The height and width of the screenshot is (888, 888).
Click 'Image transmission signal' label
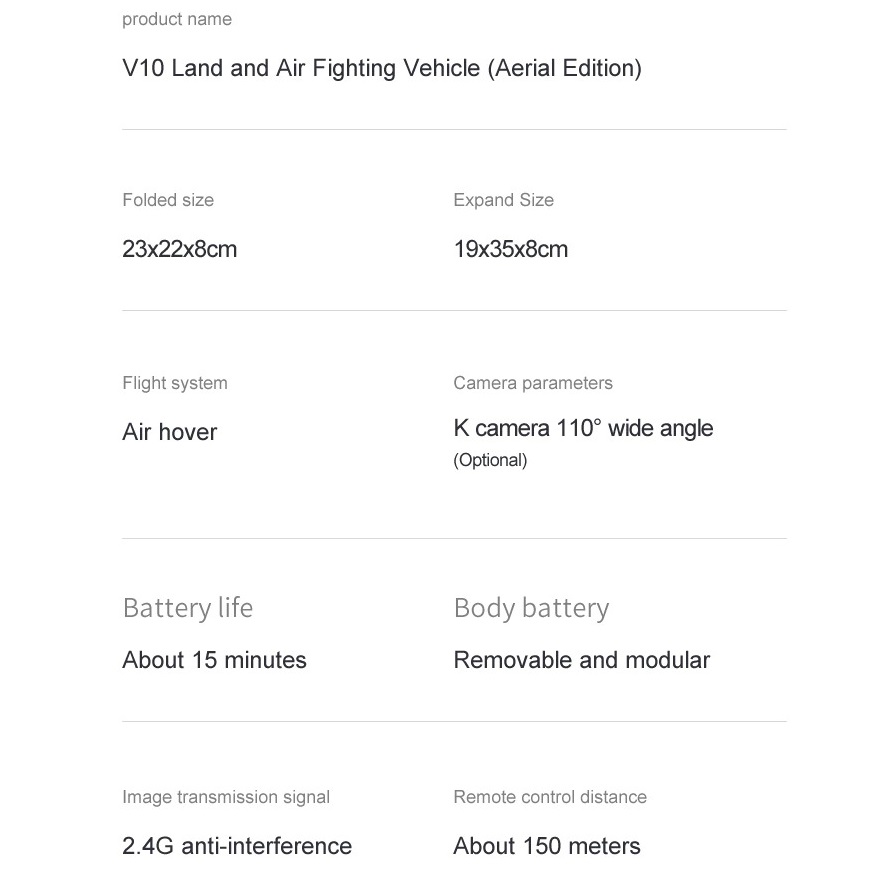[226, 797]
